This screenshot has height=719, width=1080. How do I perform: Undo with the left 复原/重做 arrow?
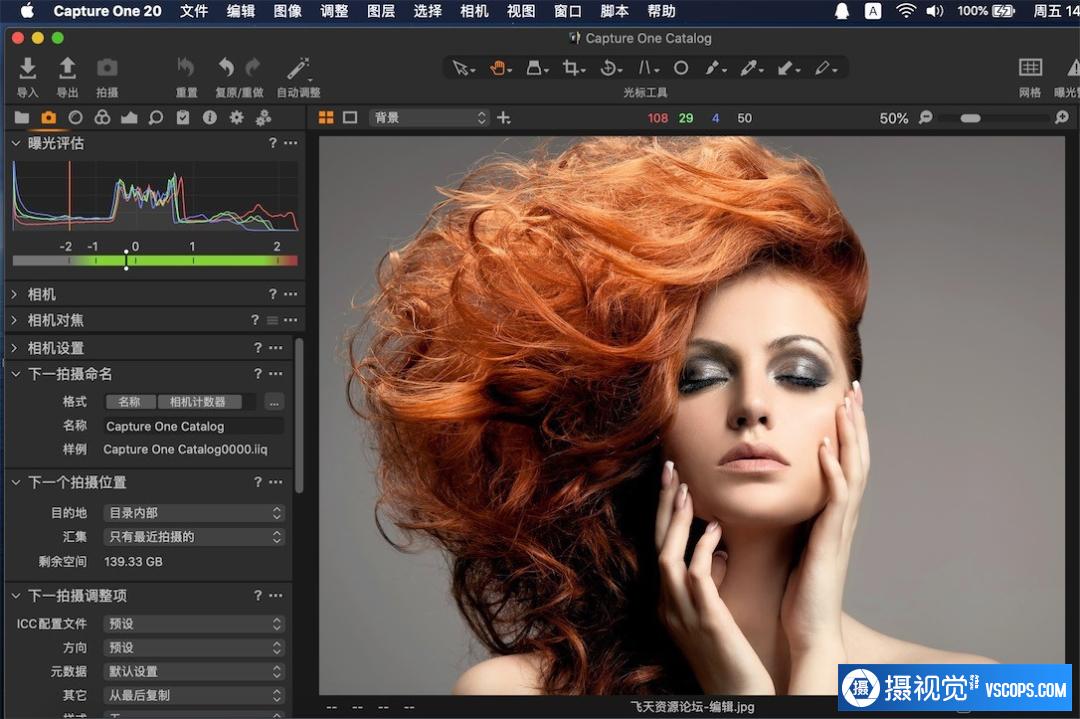[x=227, y=67]
